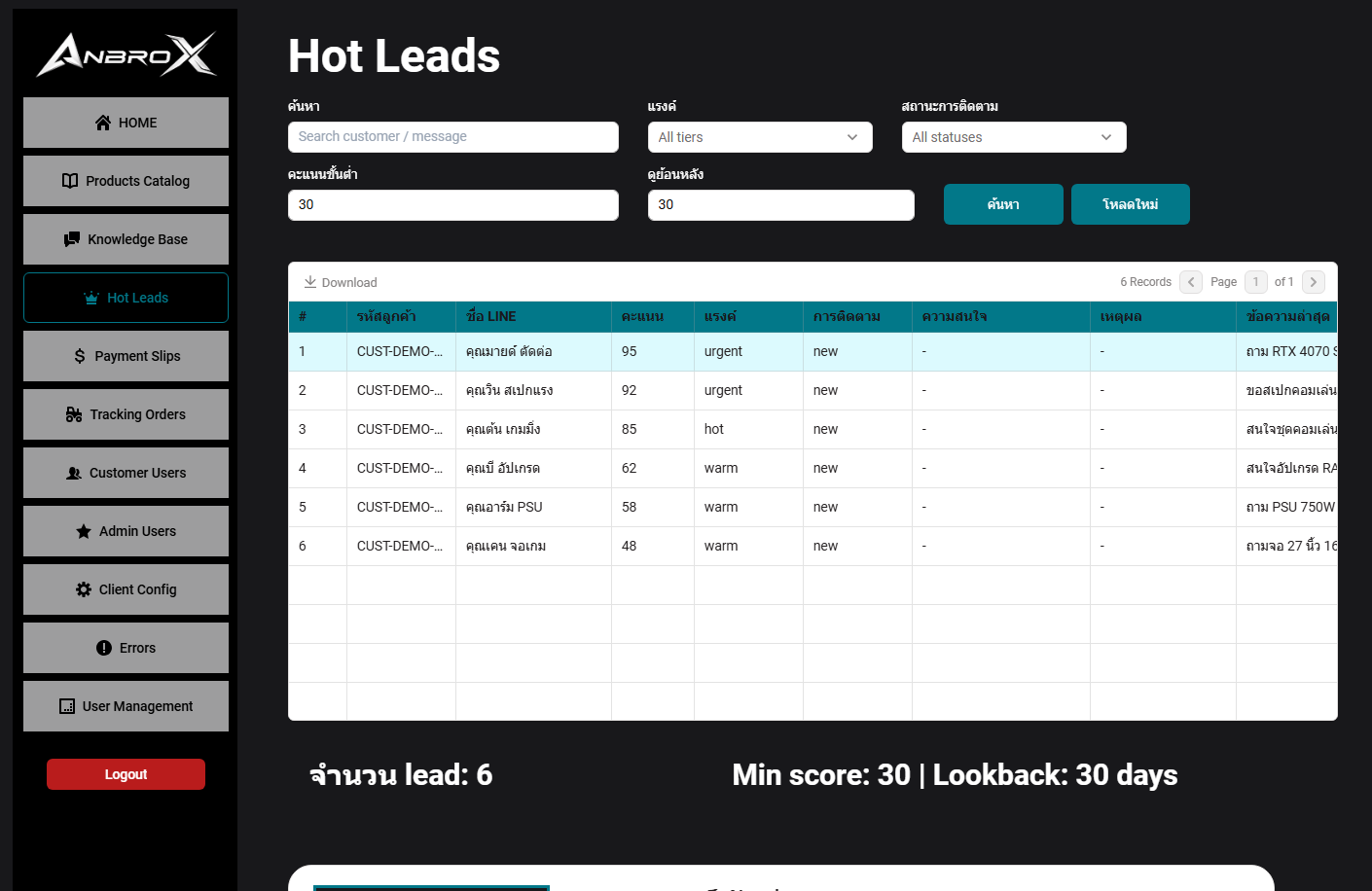This screenshot has width=1372, height=891.
Task: Click the AnbroX logo
Action: pyautogui.click(x=126, y=53)
